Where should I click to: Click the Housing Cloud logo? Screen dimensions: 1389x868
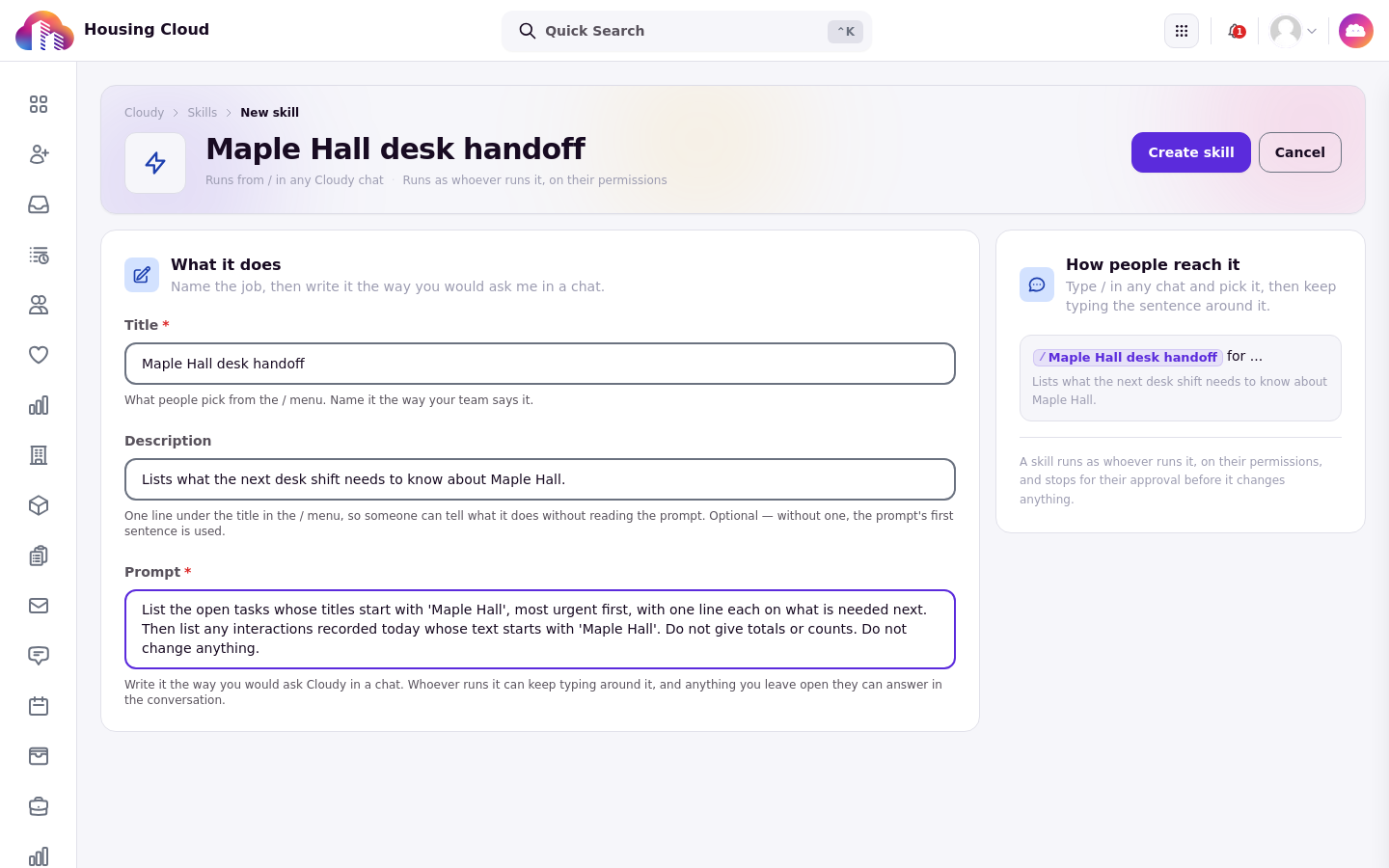44,31
